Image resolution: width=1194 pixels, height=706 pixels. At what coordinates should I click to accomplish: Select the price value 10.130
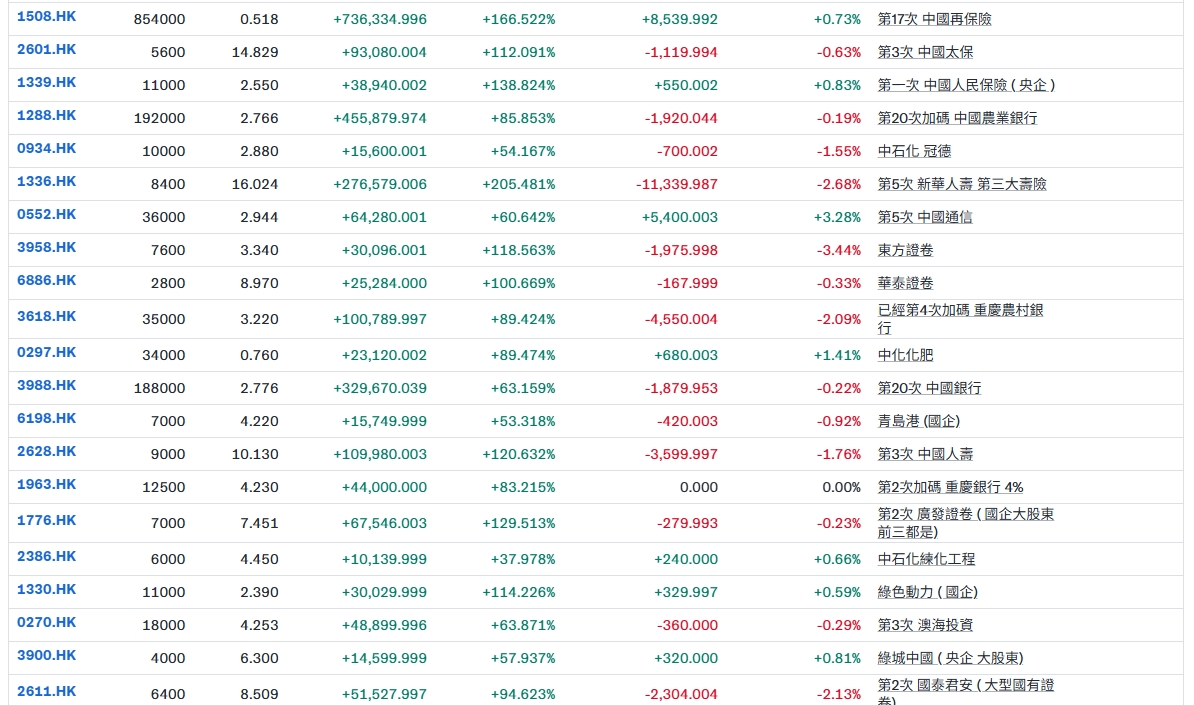click(x=255, y=455)
